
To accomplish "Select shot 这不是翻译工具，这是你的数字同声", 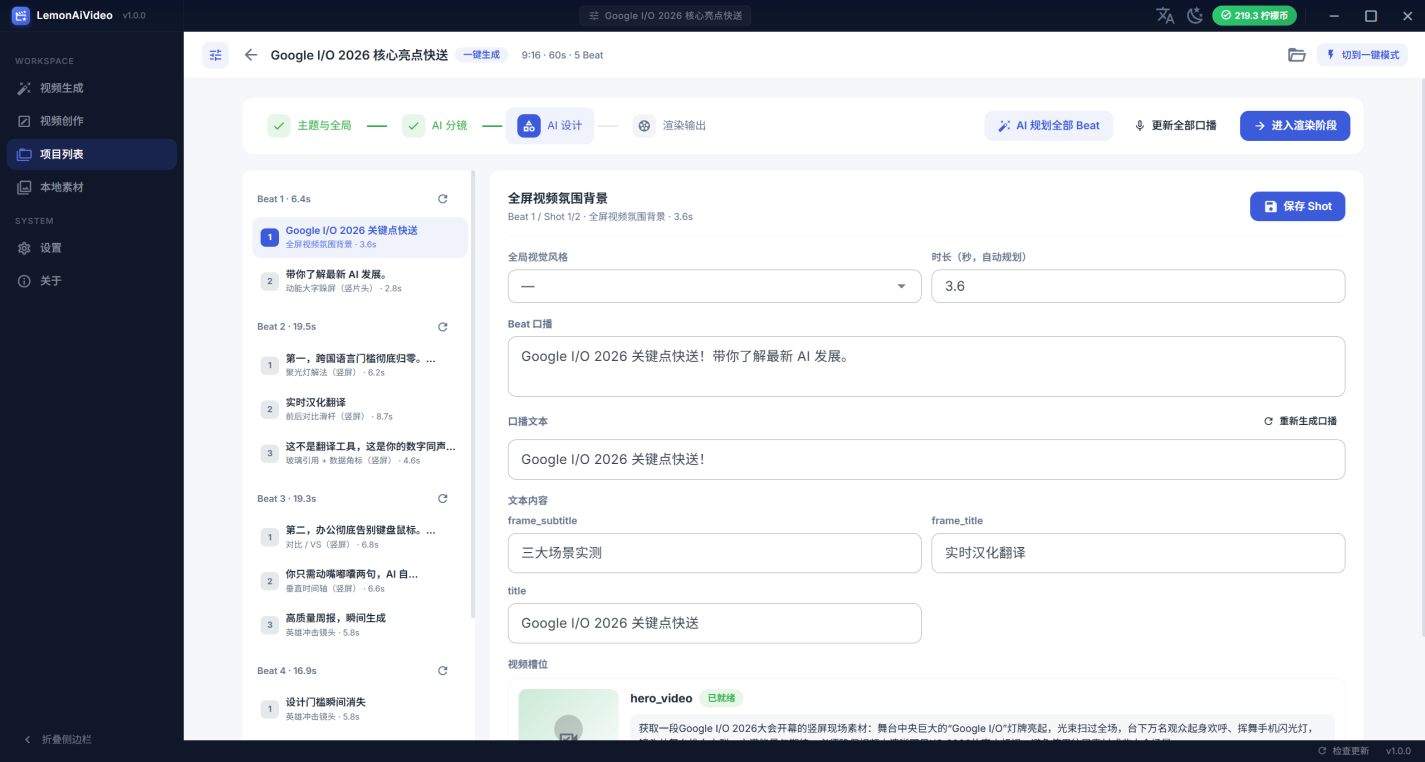I will pyautogui.click(x=359, y=453).
